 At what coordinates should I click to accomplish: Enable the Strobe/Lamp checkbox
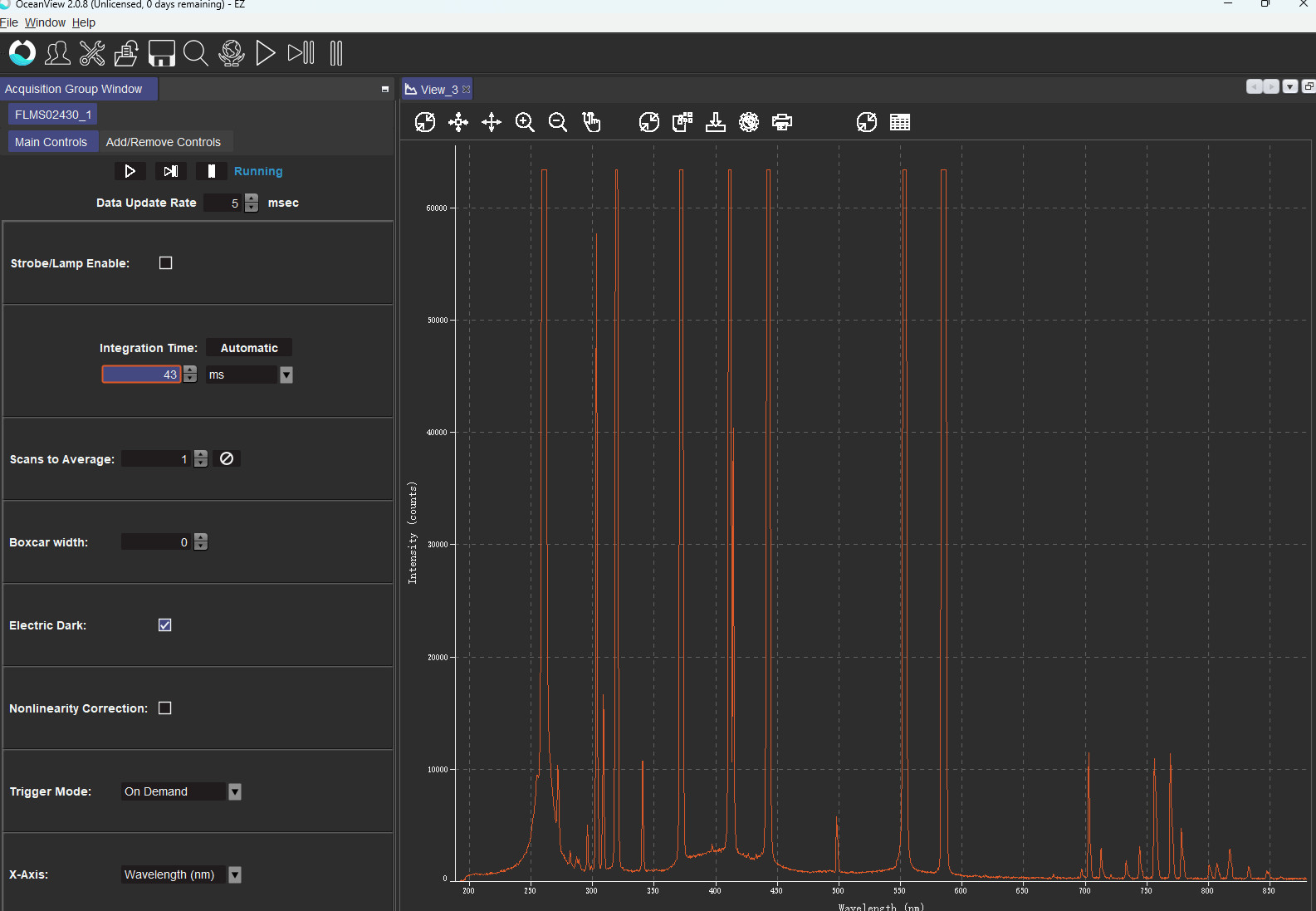click(166, 263)
